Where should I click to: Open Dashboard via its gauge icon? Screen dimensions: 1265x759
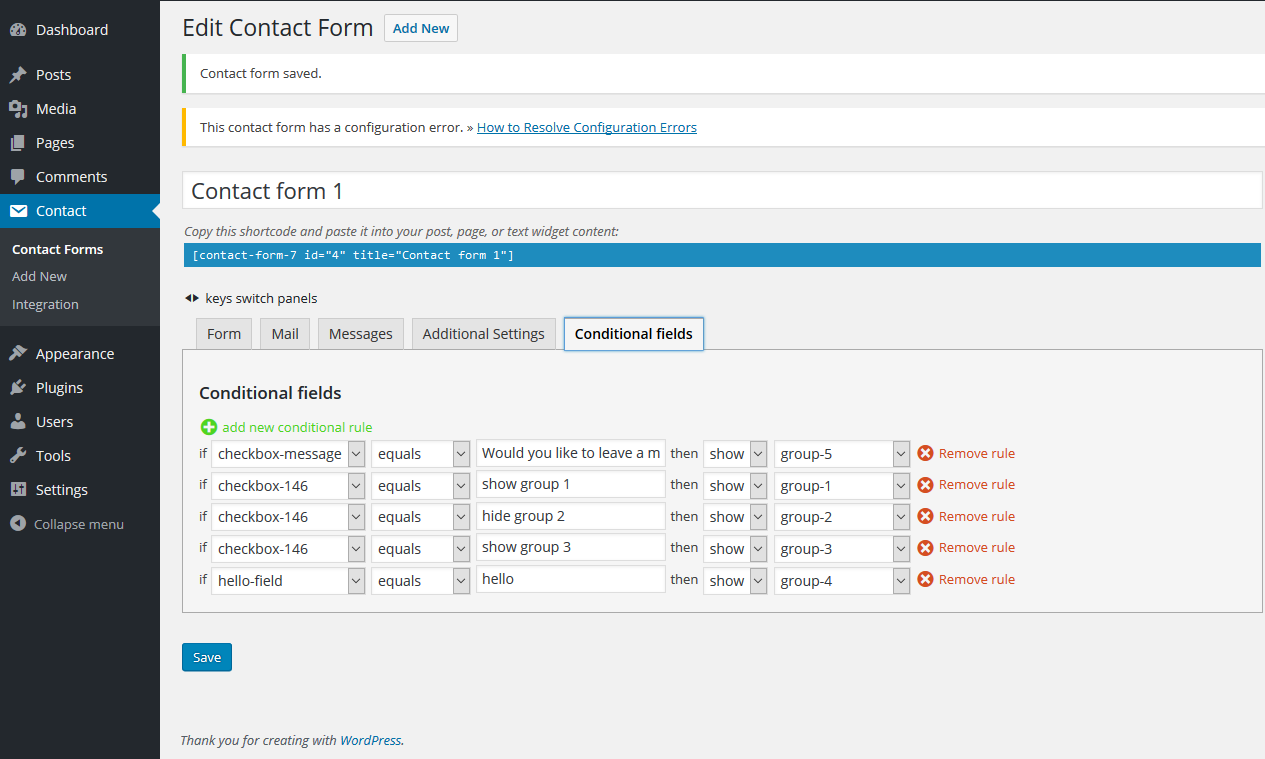[x=18, y=30]
